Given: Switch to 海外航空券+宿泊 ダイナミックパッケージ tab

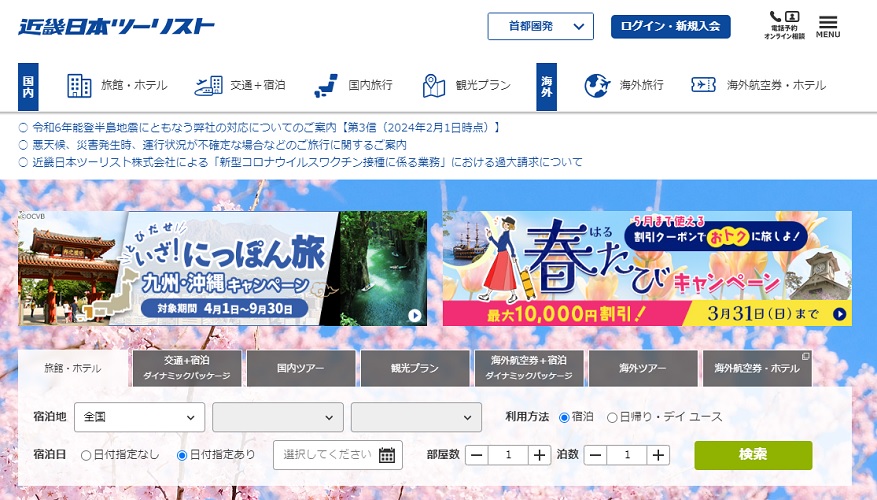Looking at the screenshot, I should pyautogui.click(x=529, y=368).
